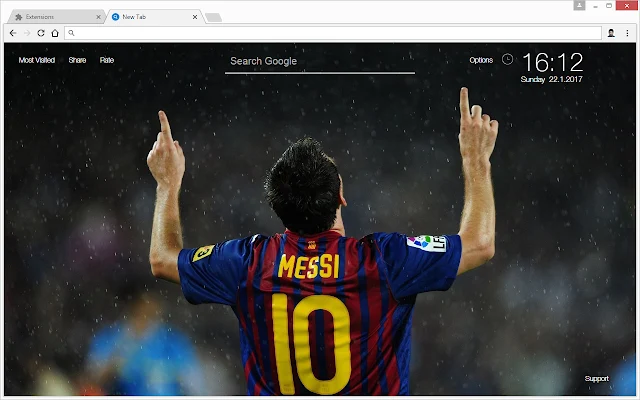Click the New Tab favicon

pos(116,17)
